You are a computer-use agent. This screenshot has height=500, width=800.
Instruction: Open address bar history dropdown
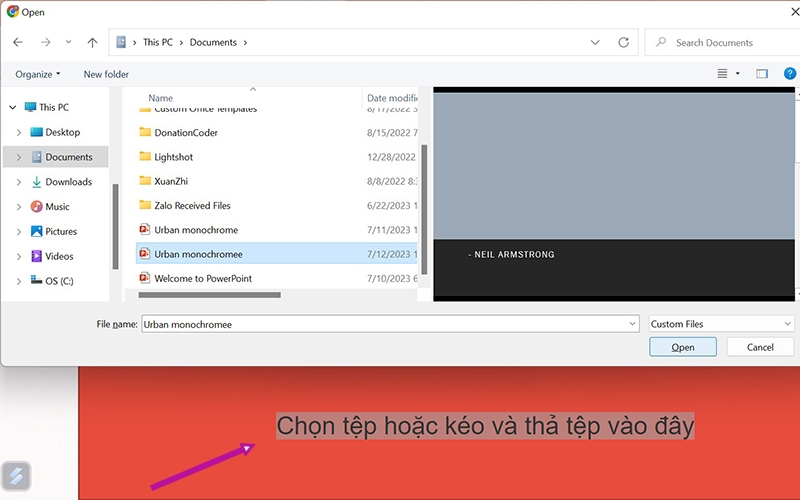(x=595, y=42)
